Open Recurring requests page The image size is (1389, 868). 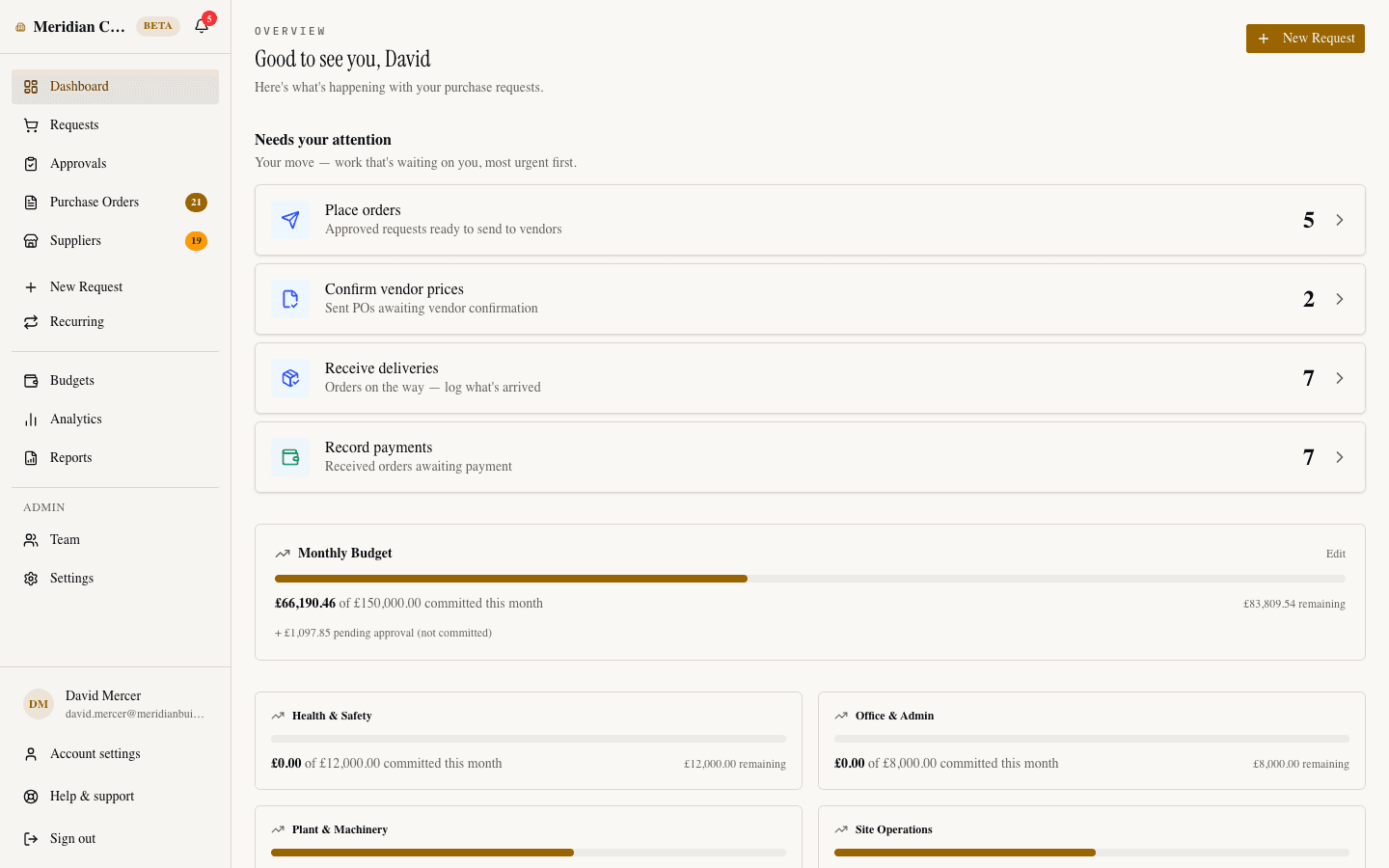coord(115,322)
